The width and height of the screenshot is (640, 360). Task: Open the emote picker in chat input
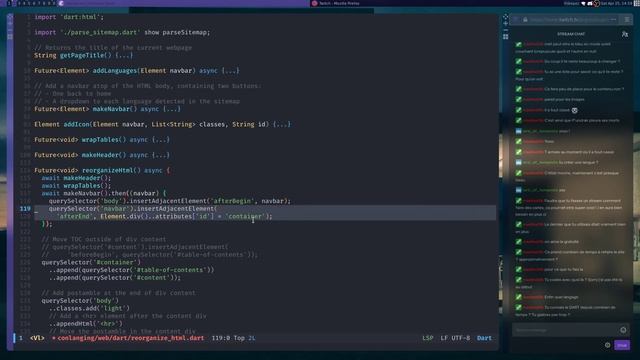pos(623,330)
